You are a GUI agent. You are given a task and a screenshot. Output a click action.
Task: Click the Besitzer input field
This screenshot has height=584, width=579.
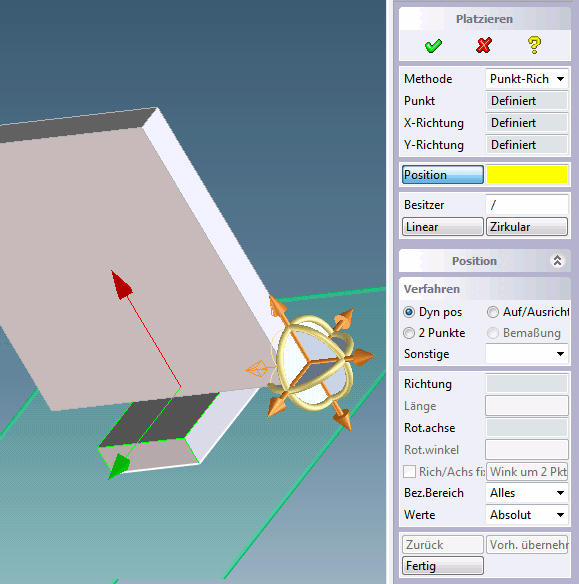coord(527,205)
